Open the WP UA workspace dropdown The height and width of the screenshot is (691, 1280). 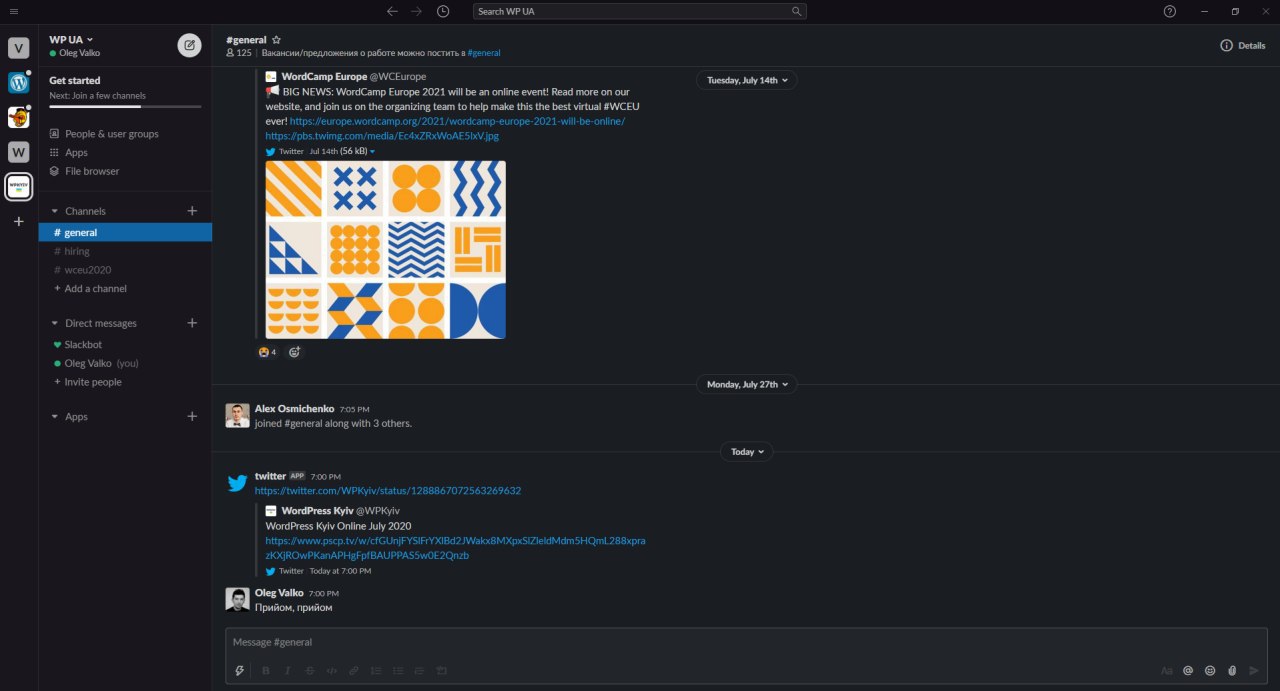[71, 40]
